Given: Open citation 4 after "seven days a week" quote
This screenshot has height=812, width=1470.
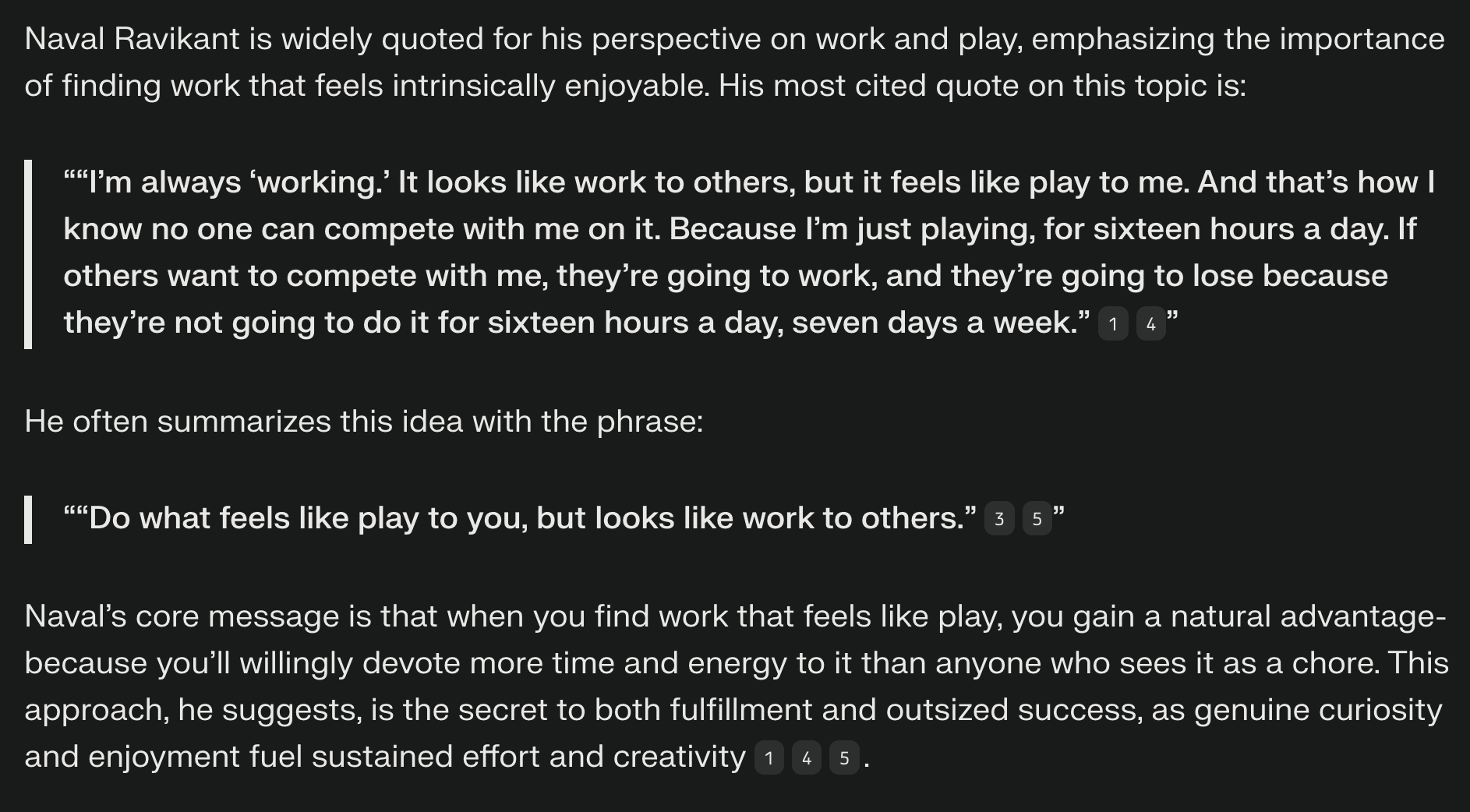Looking at the screenshot, I should 1150,324.
